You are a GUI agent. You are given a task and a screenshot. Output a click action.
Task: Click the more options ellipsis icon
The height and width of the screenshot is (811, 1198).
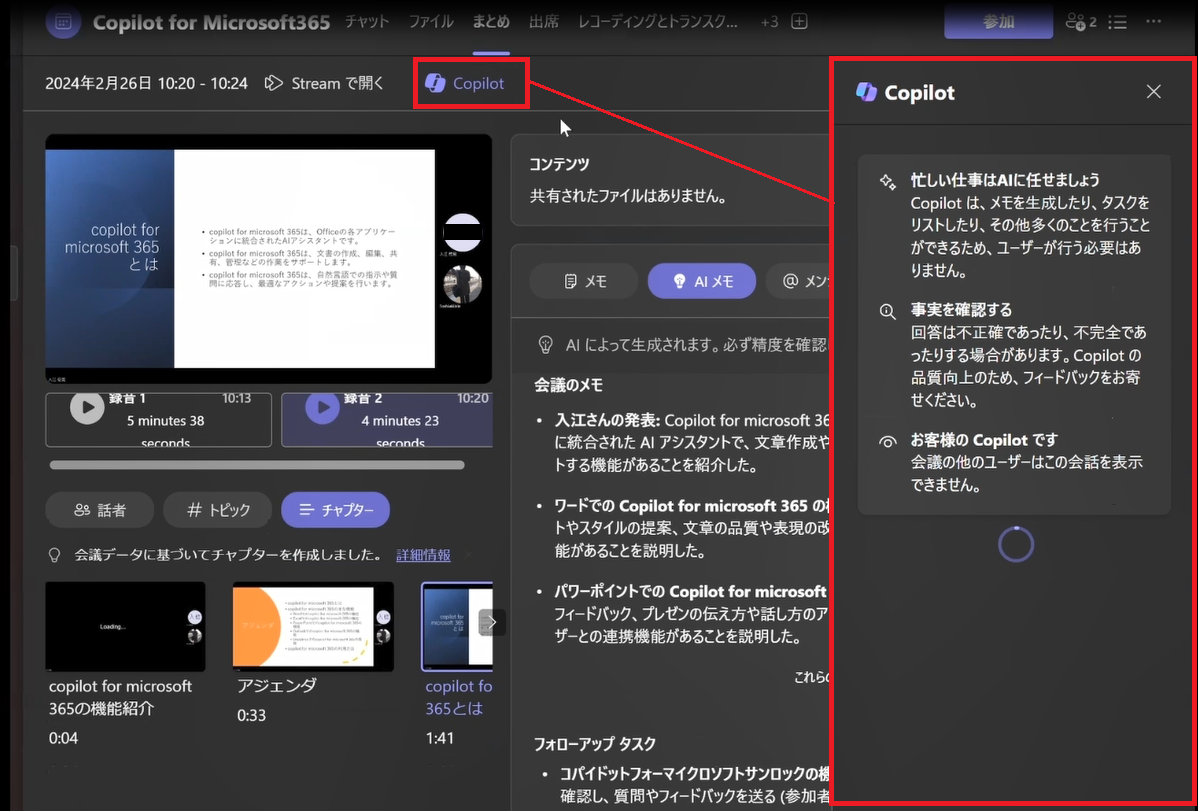(x=1155, y=22)
